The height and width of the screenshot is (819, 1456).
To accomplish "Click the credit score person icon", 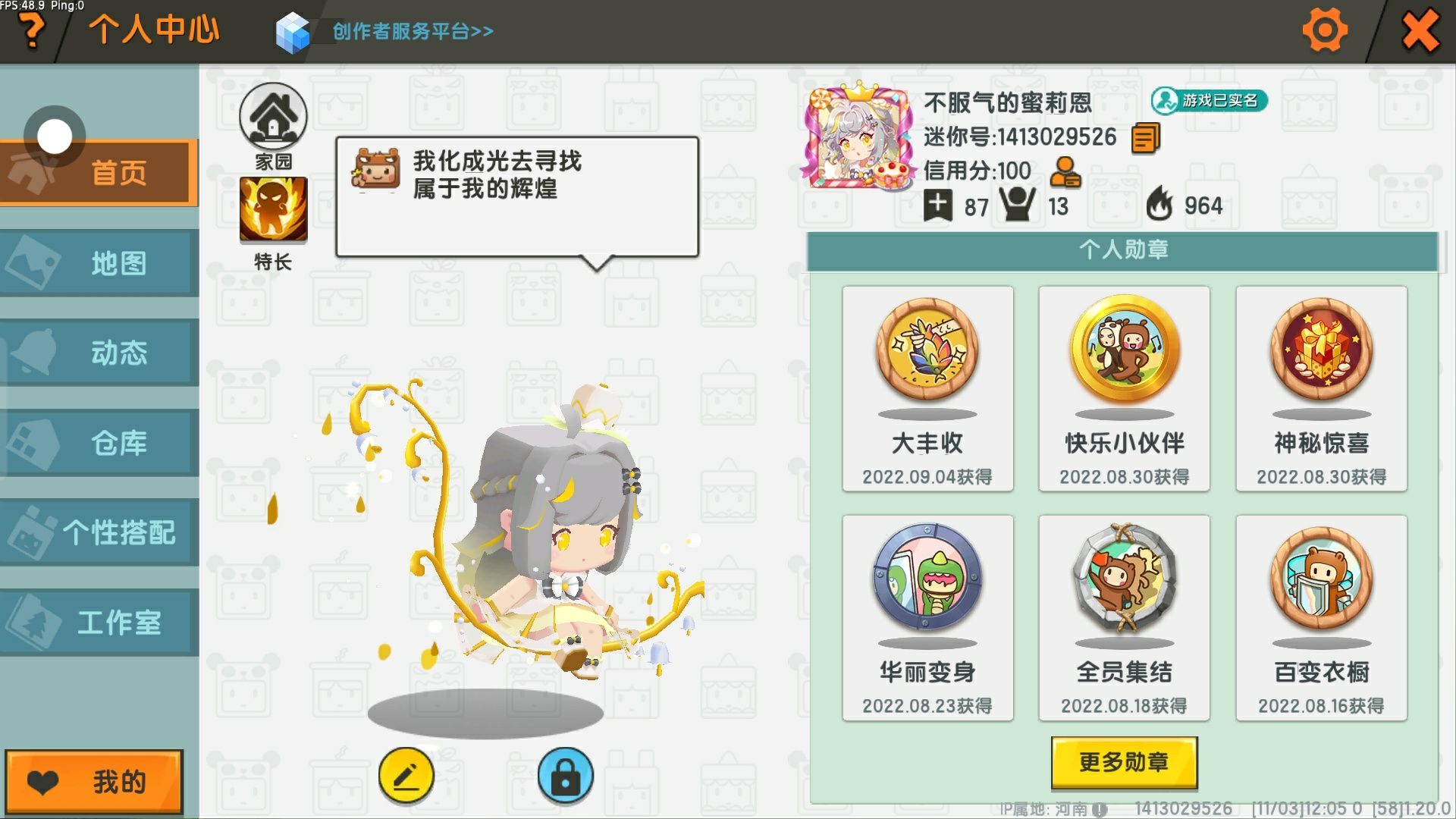I will pos(1065,172).
